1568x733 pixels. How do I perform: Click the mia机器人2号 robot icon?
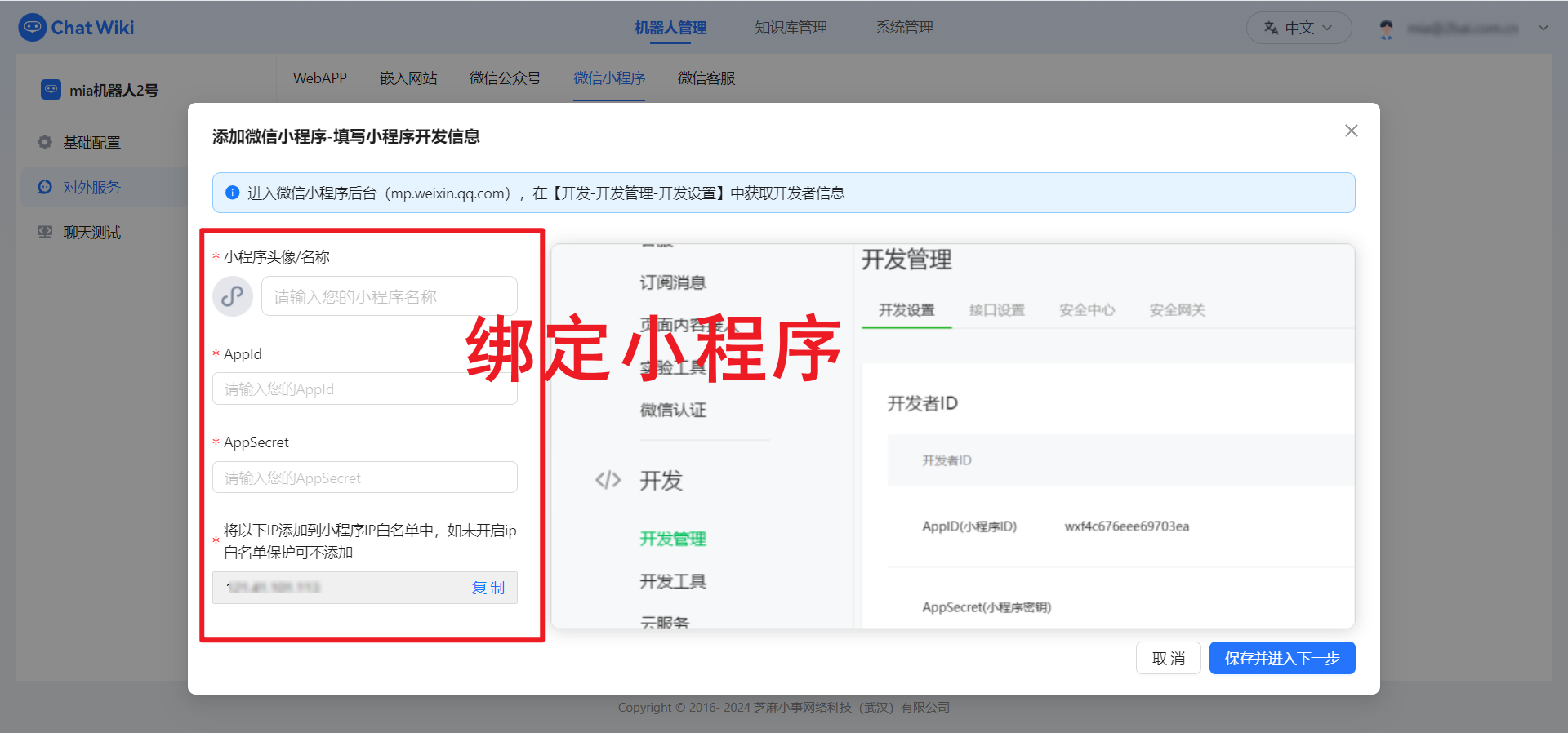pyautogui.click(x=51, y=90)
